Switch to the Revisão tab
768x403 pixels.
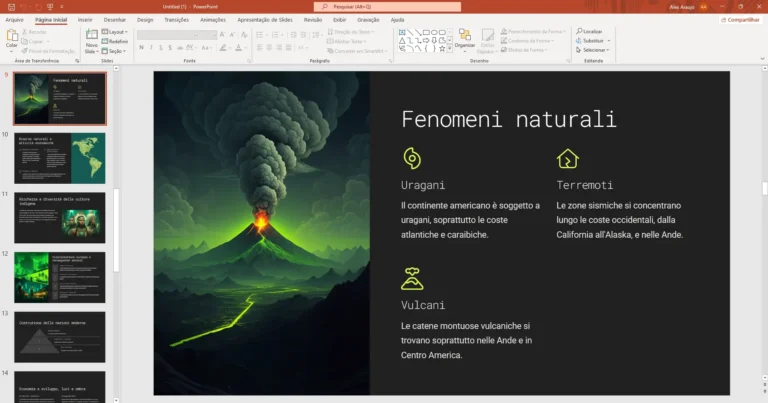point(312,20)
